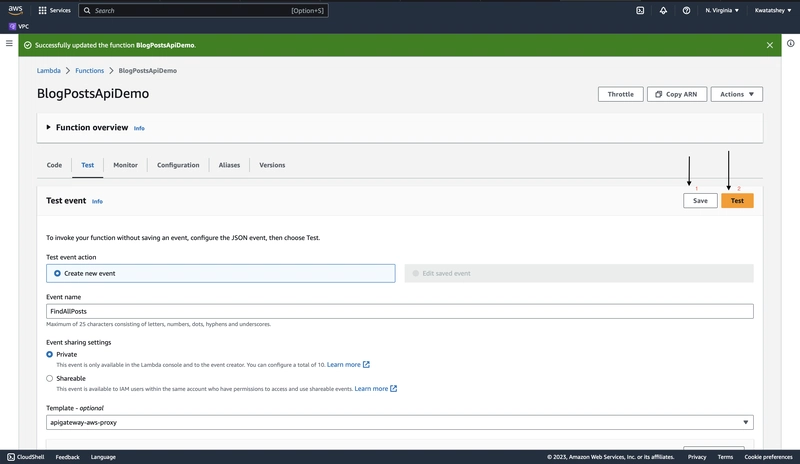The height and width of the screenshot is (464, 800).
Task: Open the N. Virginia region selector
Action: (x=721, y=10)
